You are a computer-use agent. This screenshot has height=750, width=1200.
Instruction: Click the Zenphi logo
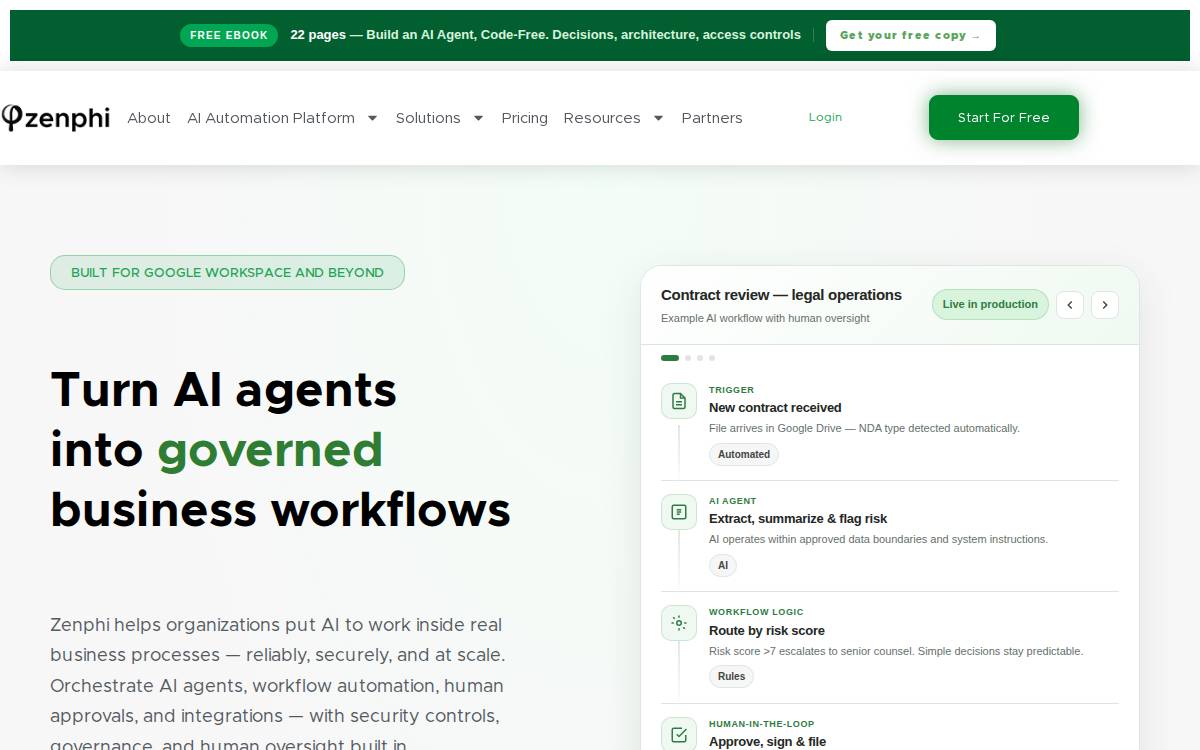[55, 118]
